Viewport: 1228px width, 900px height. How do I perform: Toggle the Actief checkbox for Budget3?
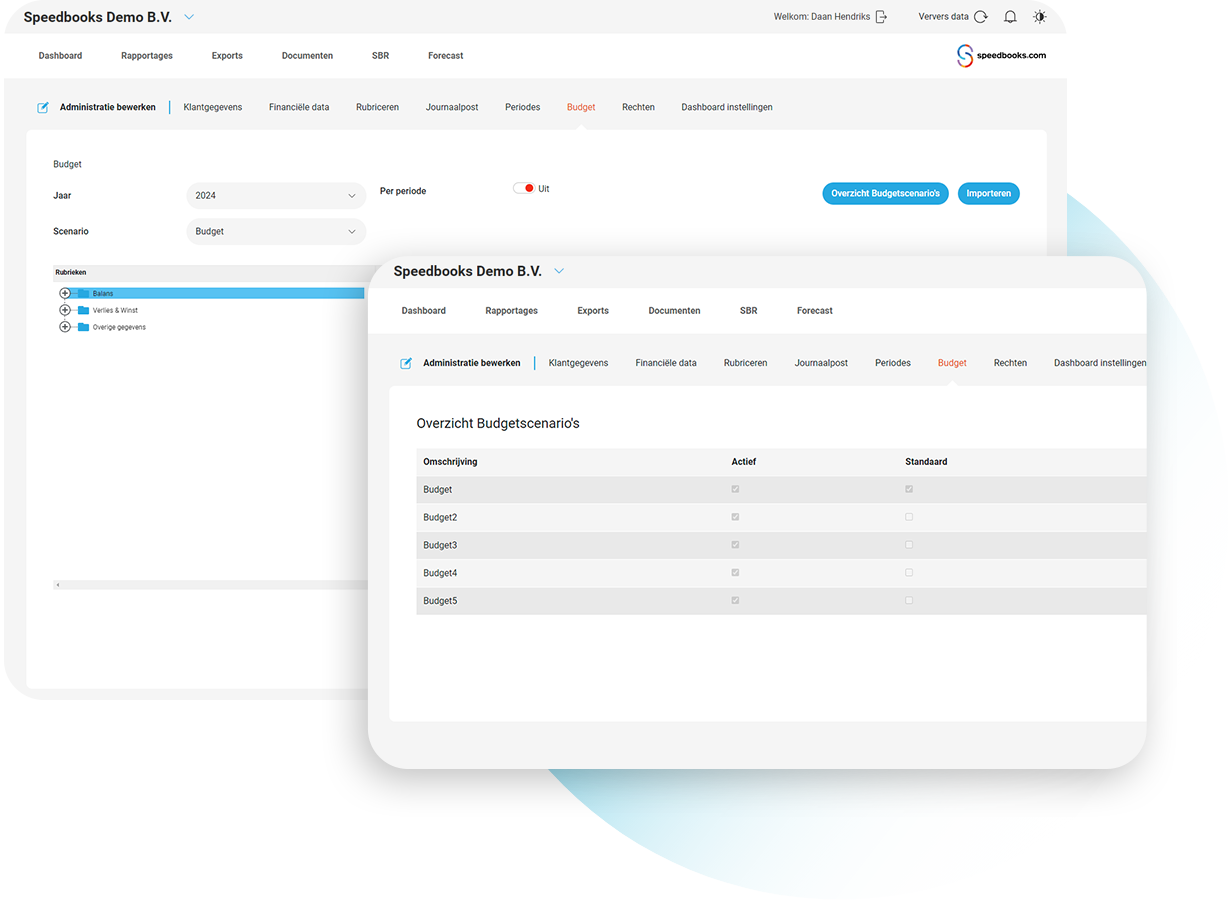coord(735,545)
